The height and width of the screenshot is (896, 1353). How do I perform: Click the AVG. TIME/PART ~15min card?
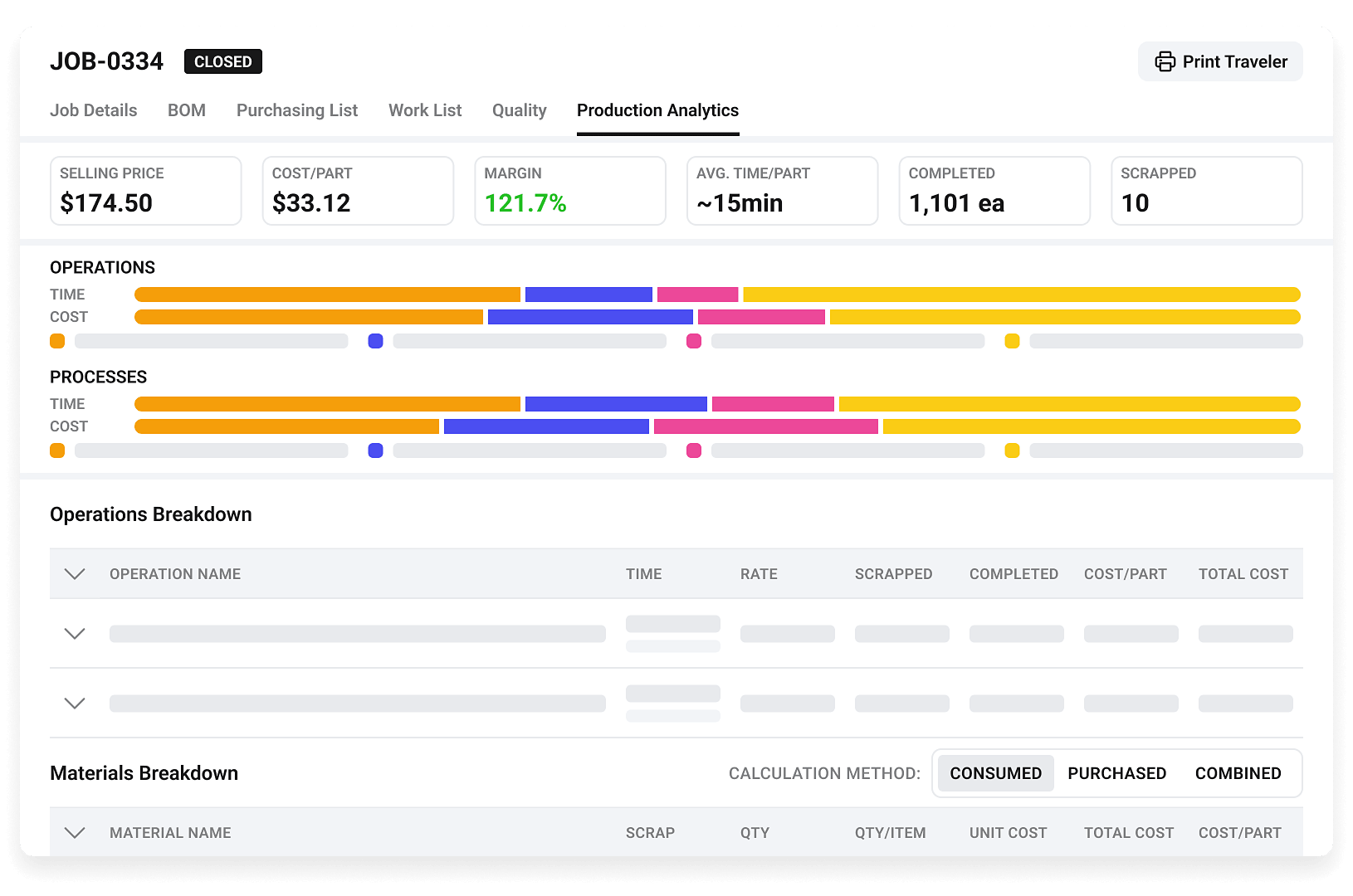[x=783, y=191]
